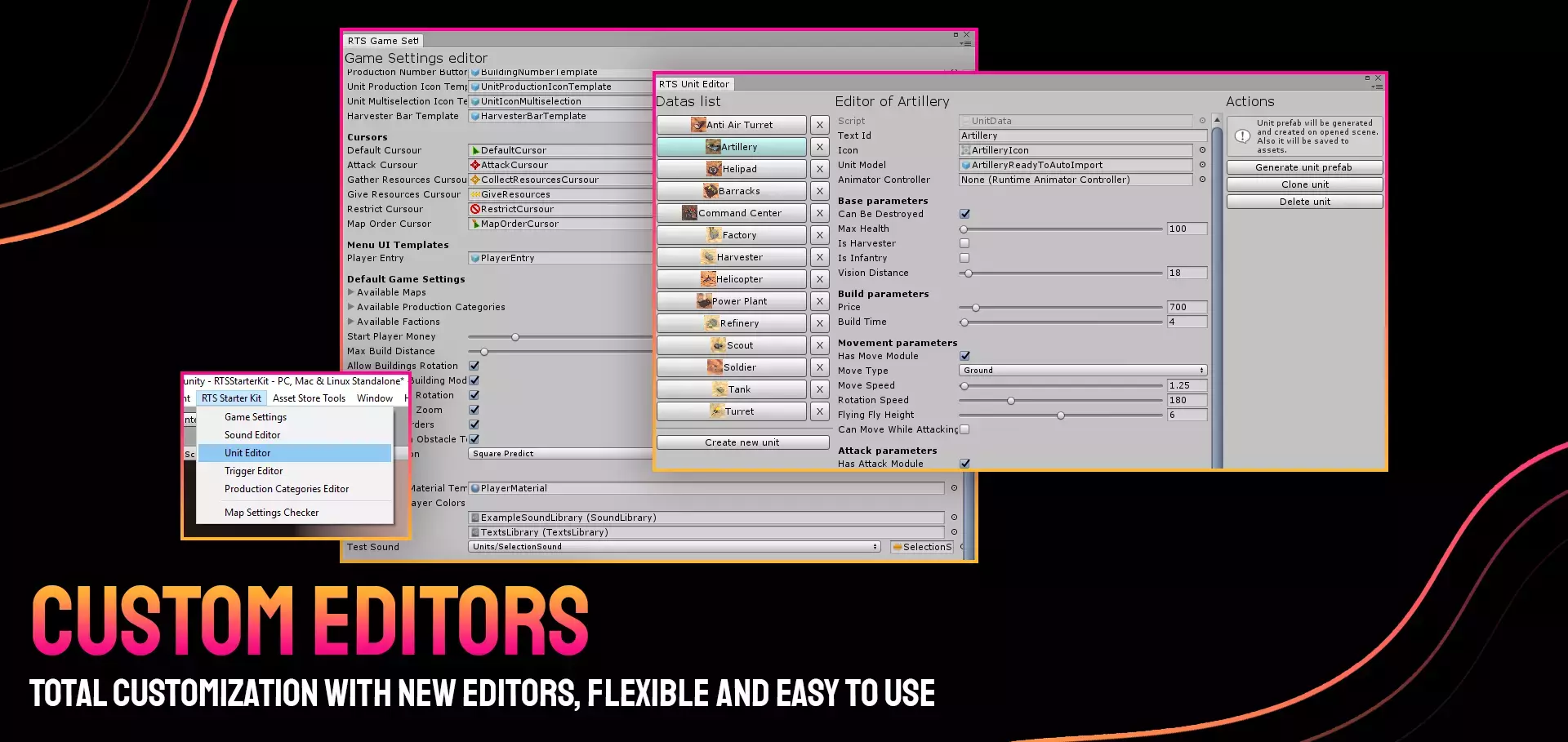Click the X beside the Helipad entry

(x=820, y=169)
